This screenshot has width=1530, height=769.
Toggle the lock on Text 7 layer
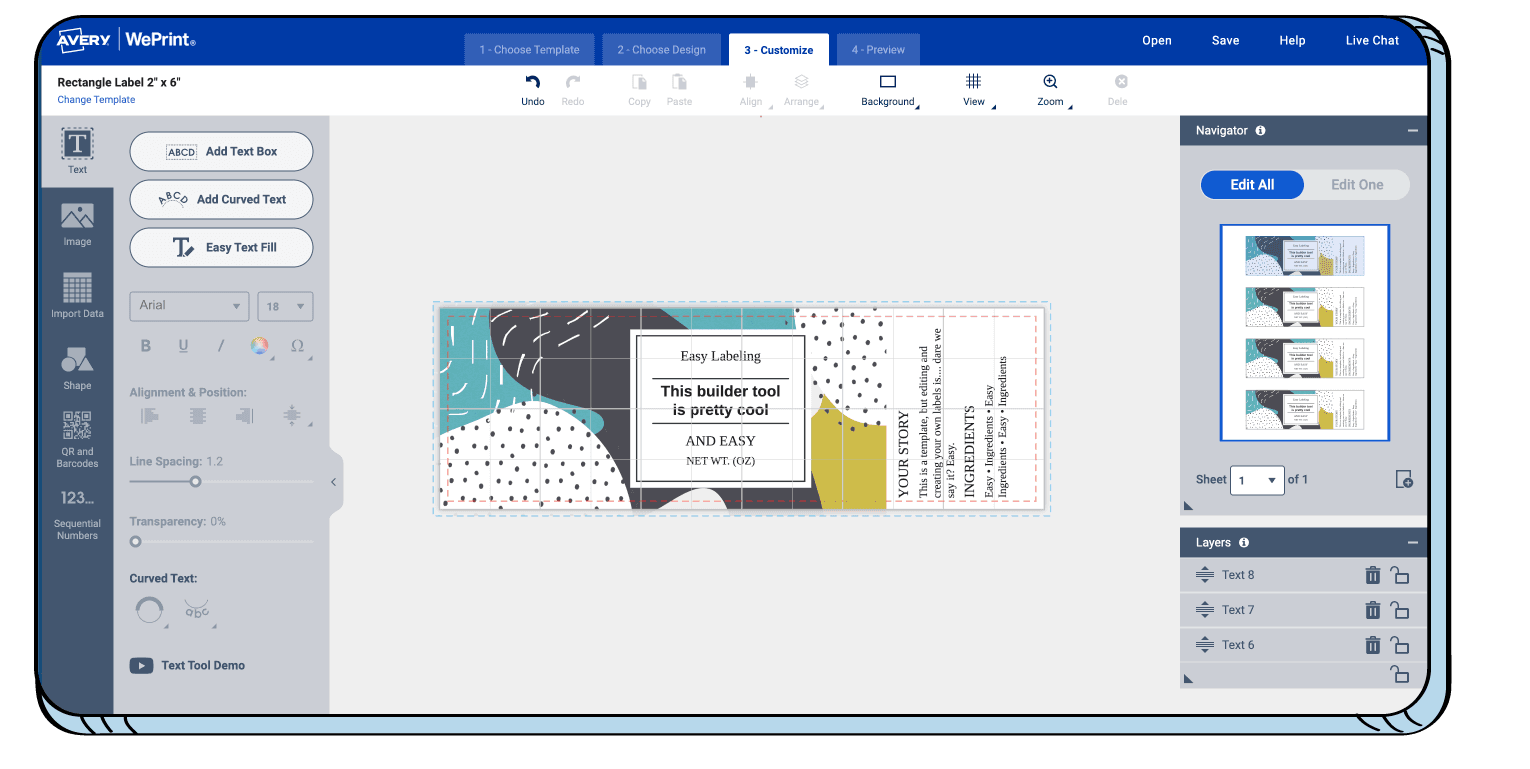coord(1400,610)
